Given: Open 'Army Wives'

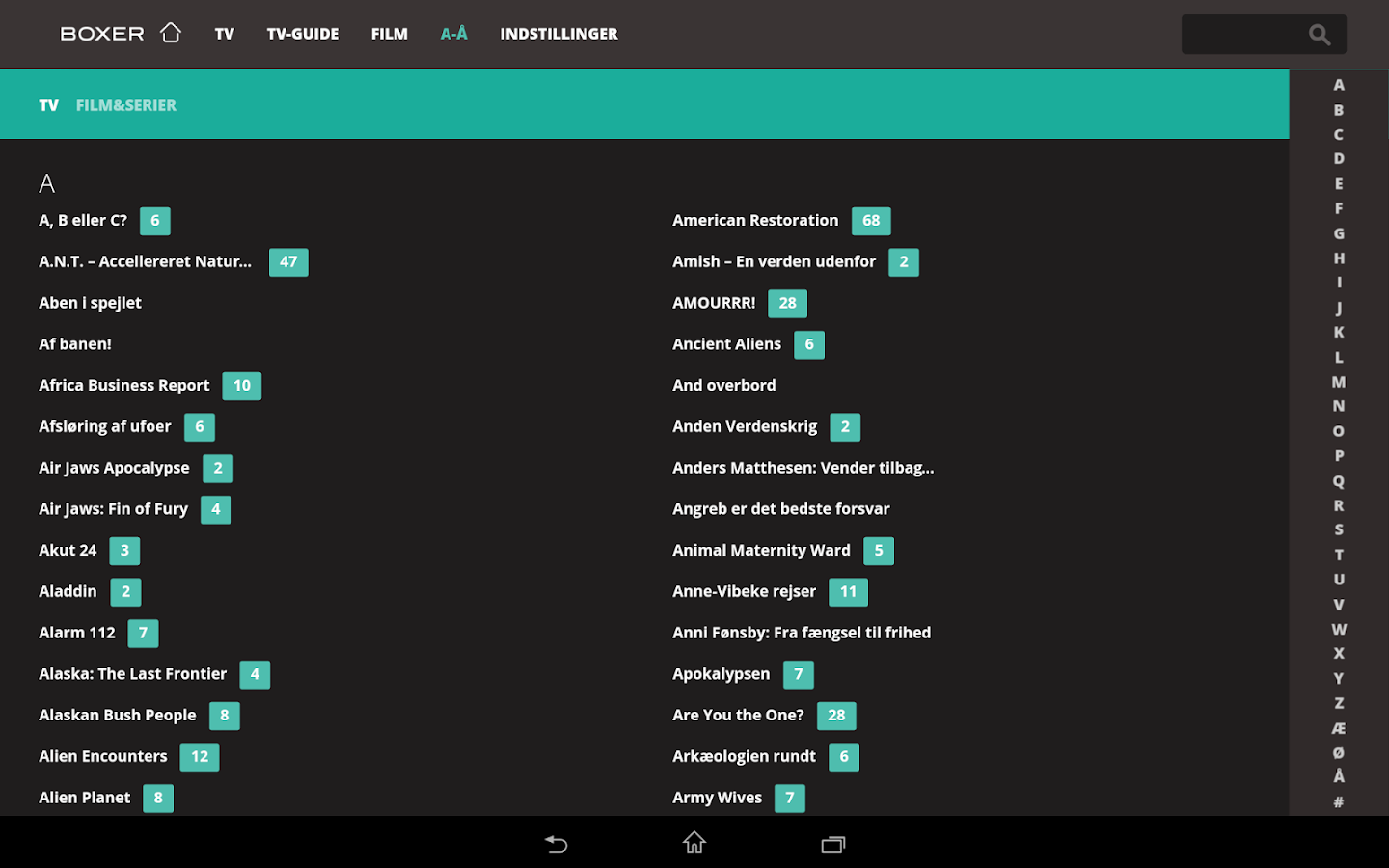Looking at the screenshot, I should [x=718, y=799].
